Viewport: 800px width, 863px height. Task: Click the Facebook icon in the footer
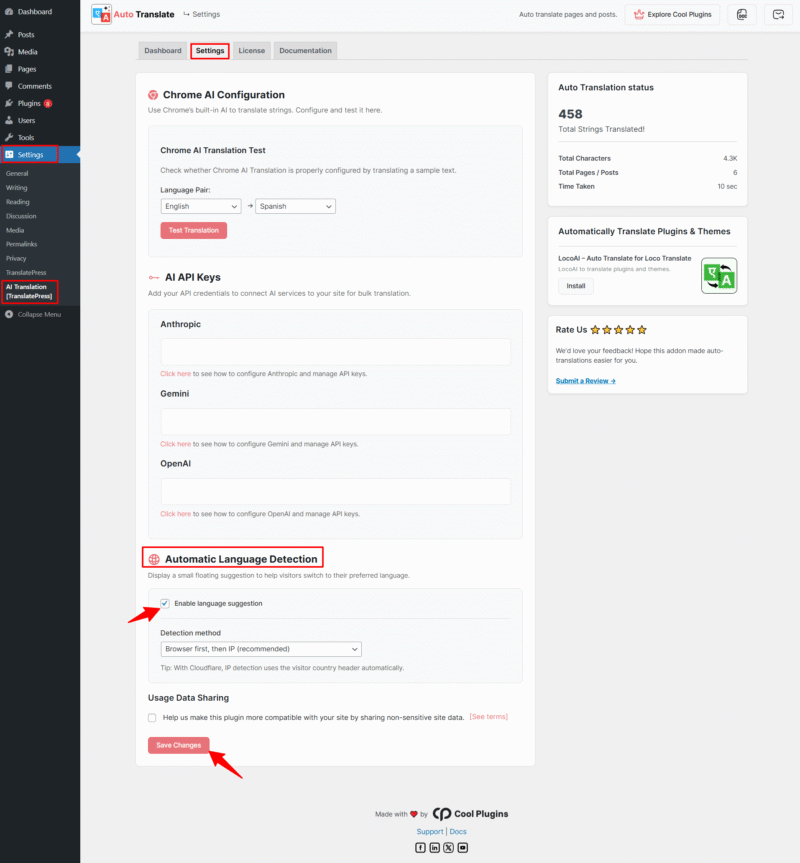point(420,847)
